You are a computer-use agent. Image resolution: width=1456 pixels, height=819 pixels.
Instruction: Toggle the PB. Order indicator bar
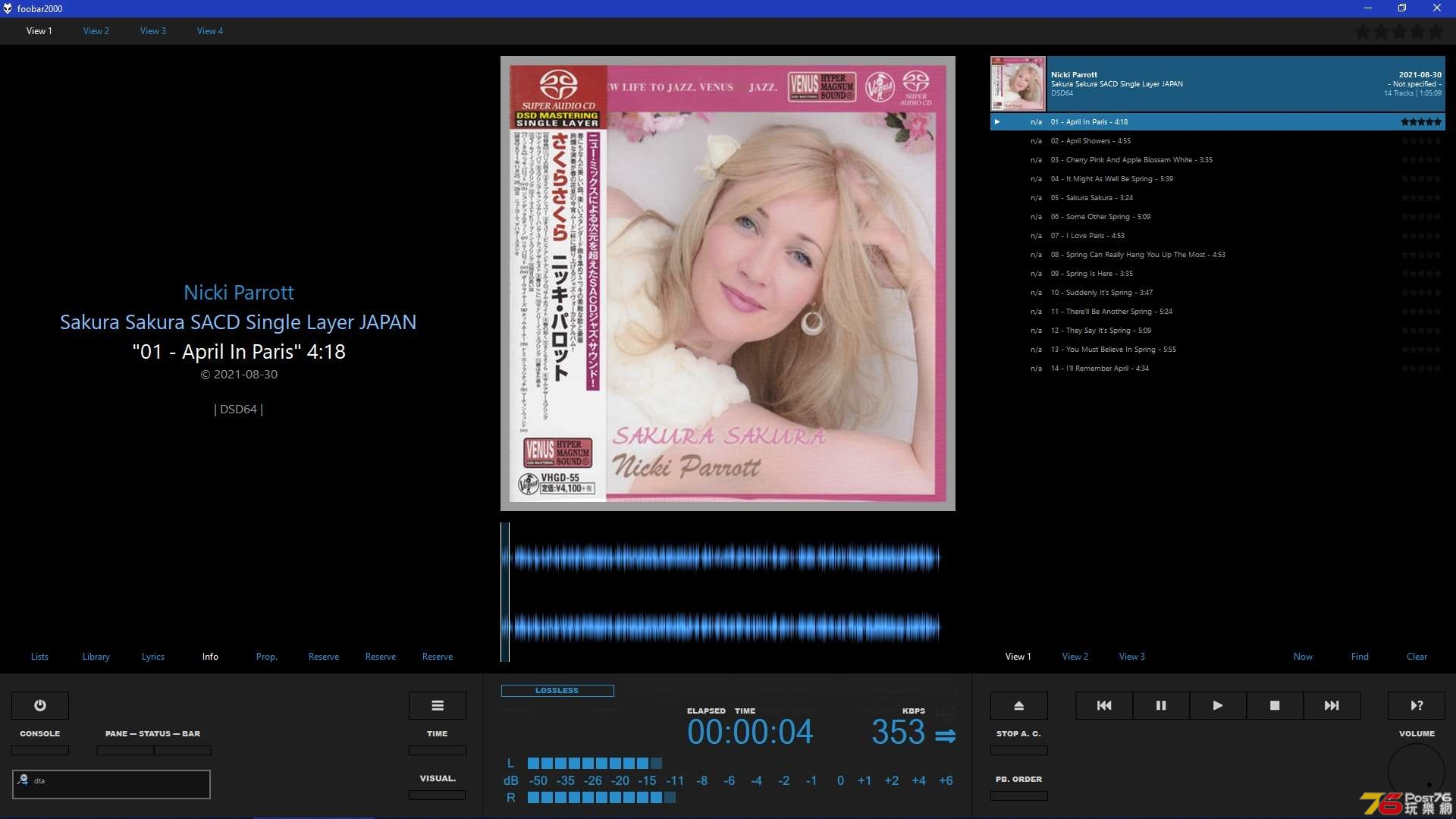(x=1019, y=795)
